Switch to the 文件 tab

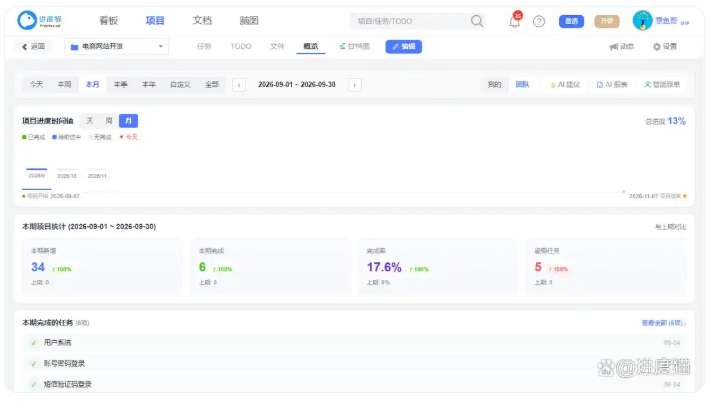[277, 46]
